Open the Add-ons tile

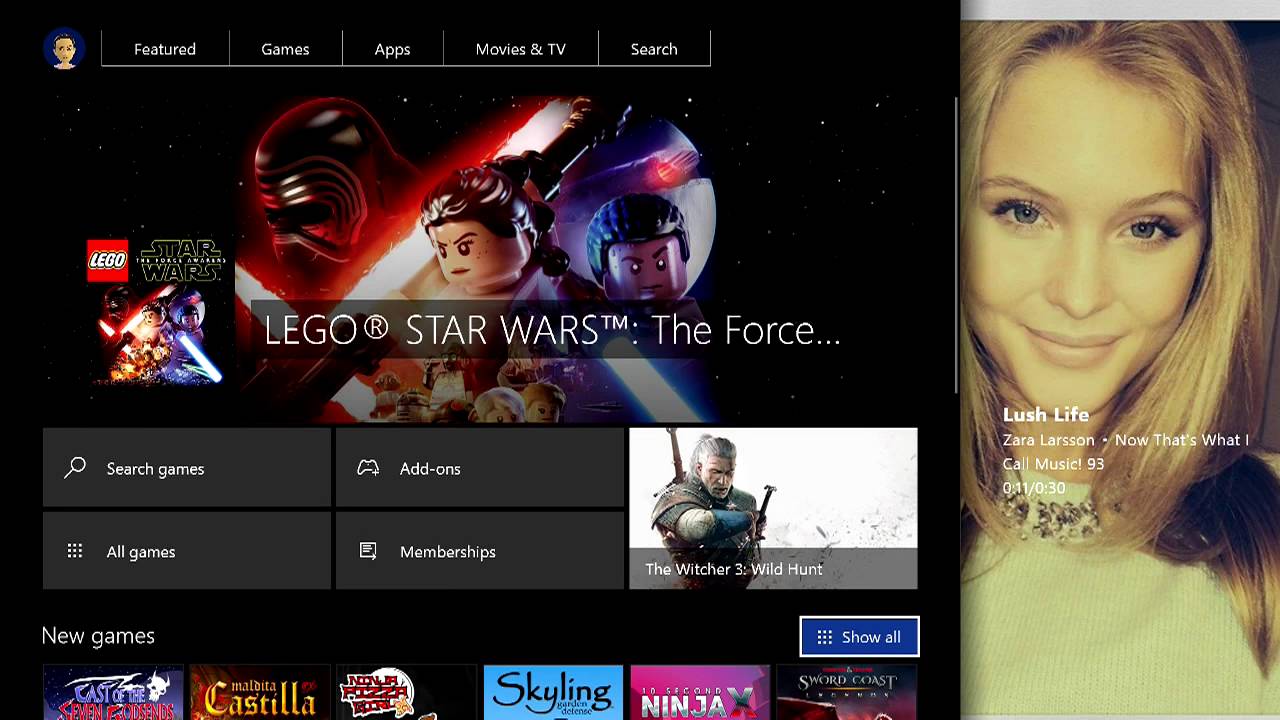pos(480,468)
